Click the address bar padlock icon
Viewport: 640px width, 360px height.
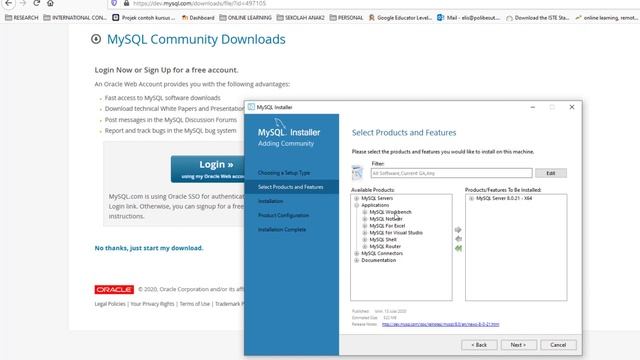pos(126,3)
